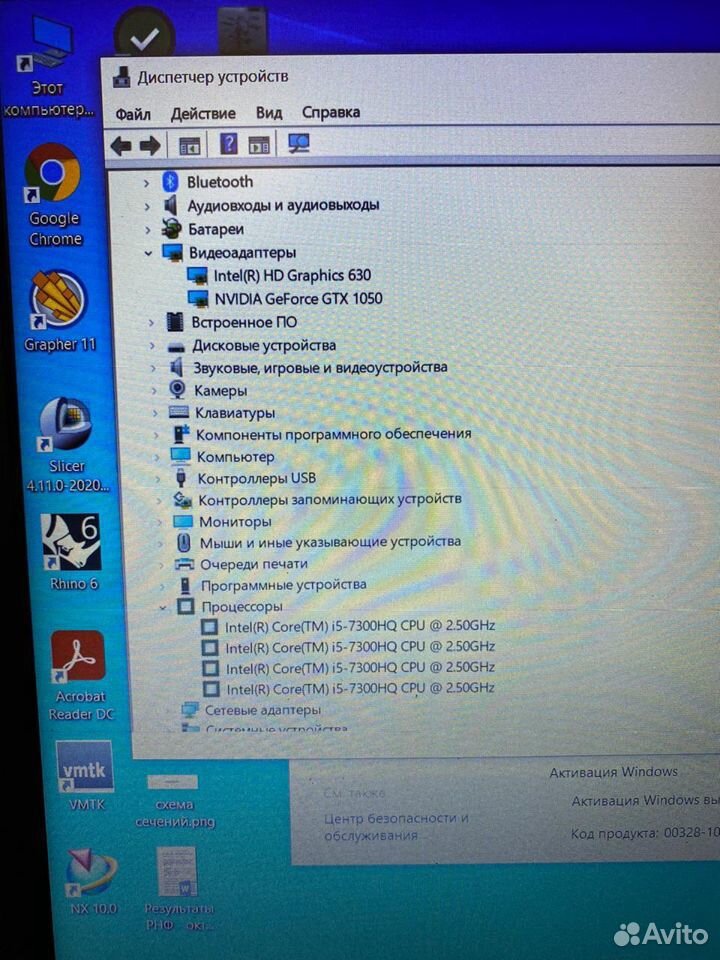Open Slicer 4.11.0 desktop shortcut
The width and height of the screenshot is (720, 960).
point(66,445)
